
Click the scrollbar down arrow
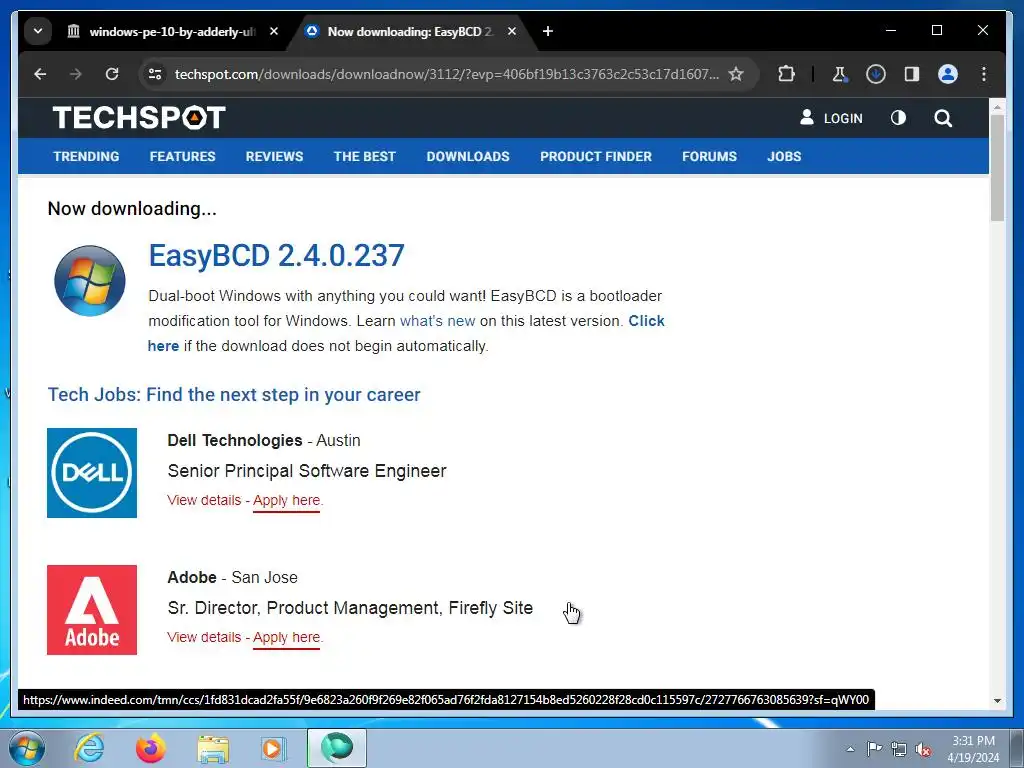pyautogui.click(x=997, y=701)
